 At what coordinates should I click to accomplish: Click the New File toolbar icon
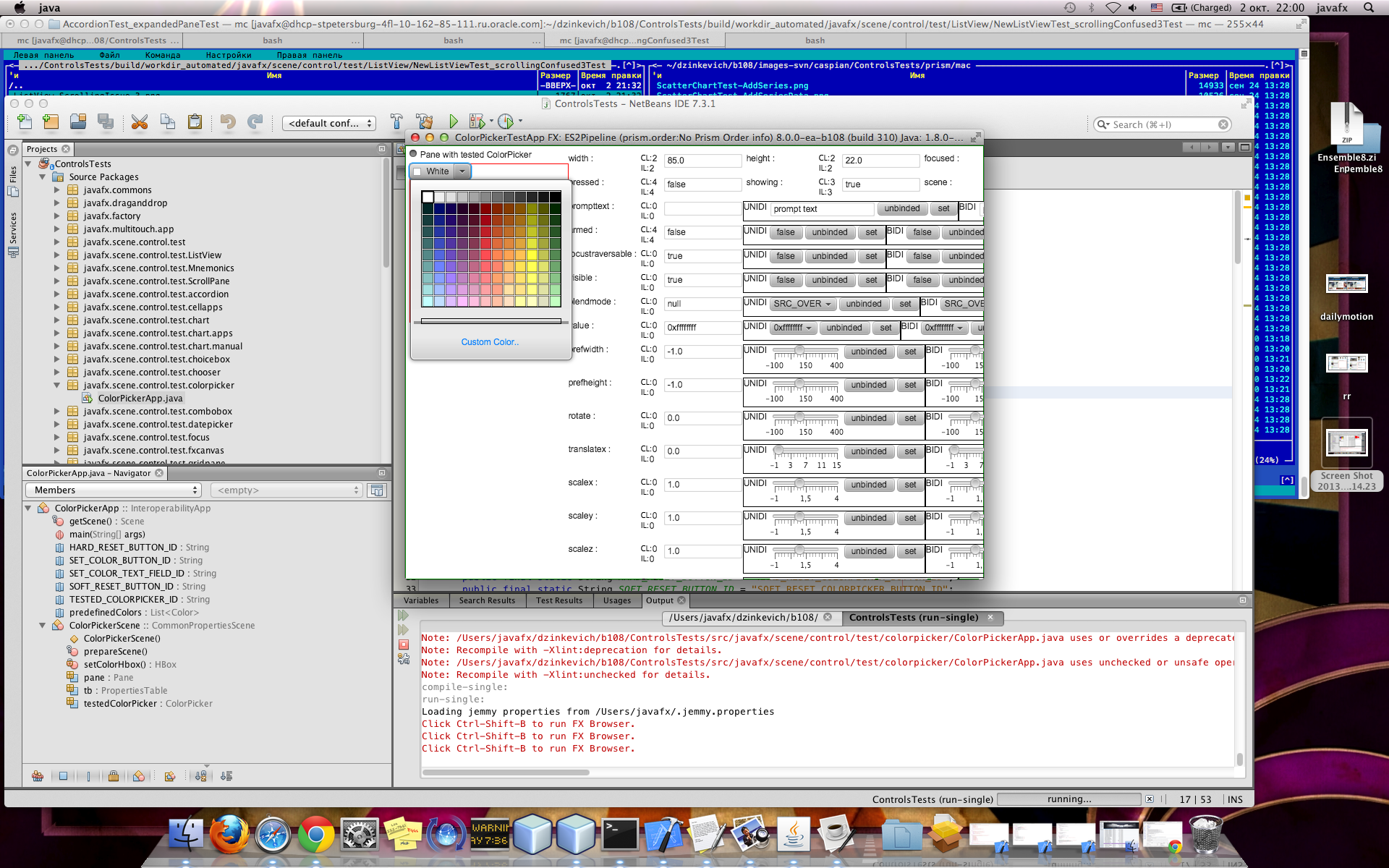click(x=24, y=122)
